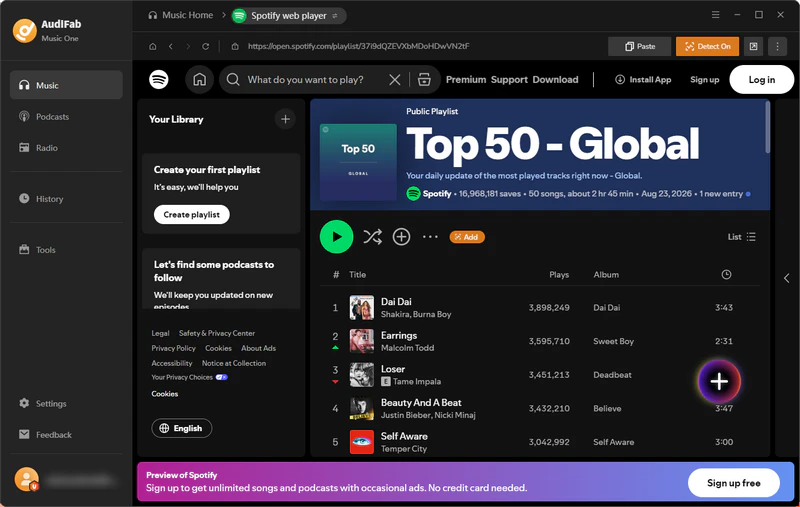Open the Legal link
Viewport: 800px width, 507px height.
pos(160,333)
